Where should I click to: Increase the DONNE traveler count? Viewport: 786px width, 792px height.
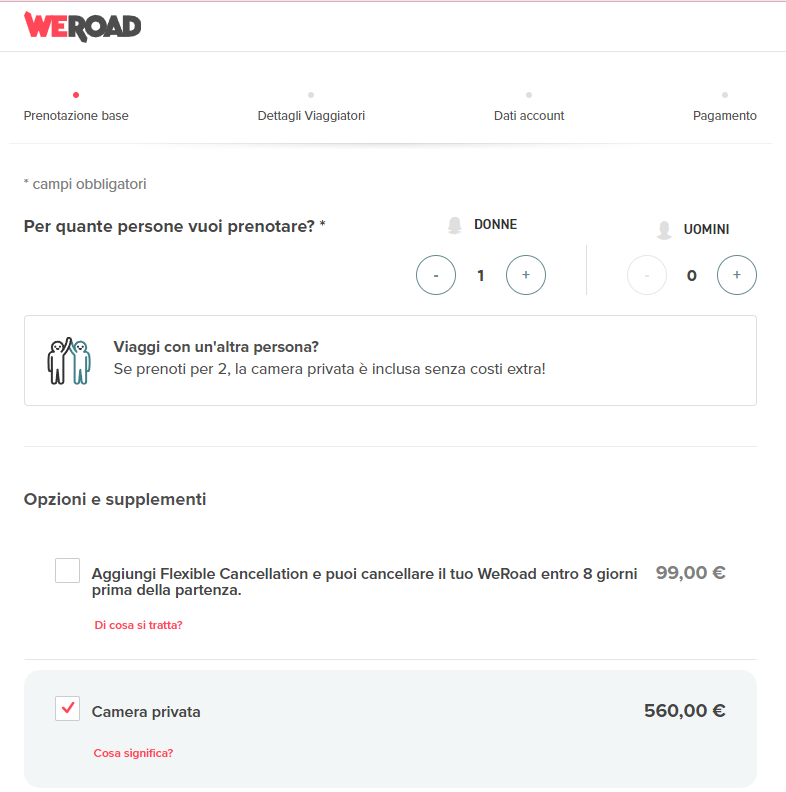pos(526,275)
